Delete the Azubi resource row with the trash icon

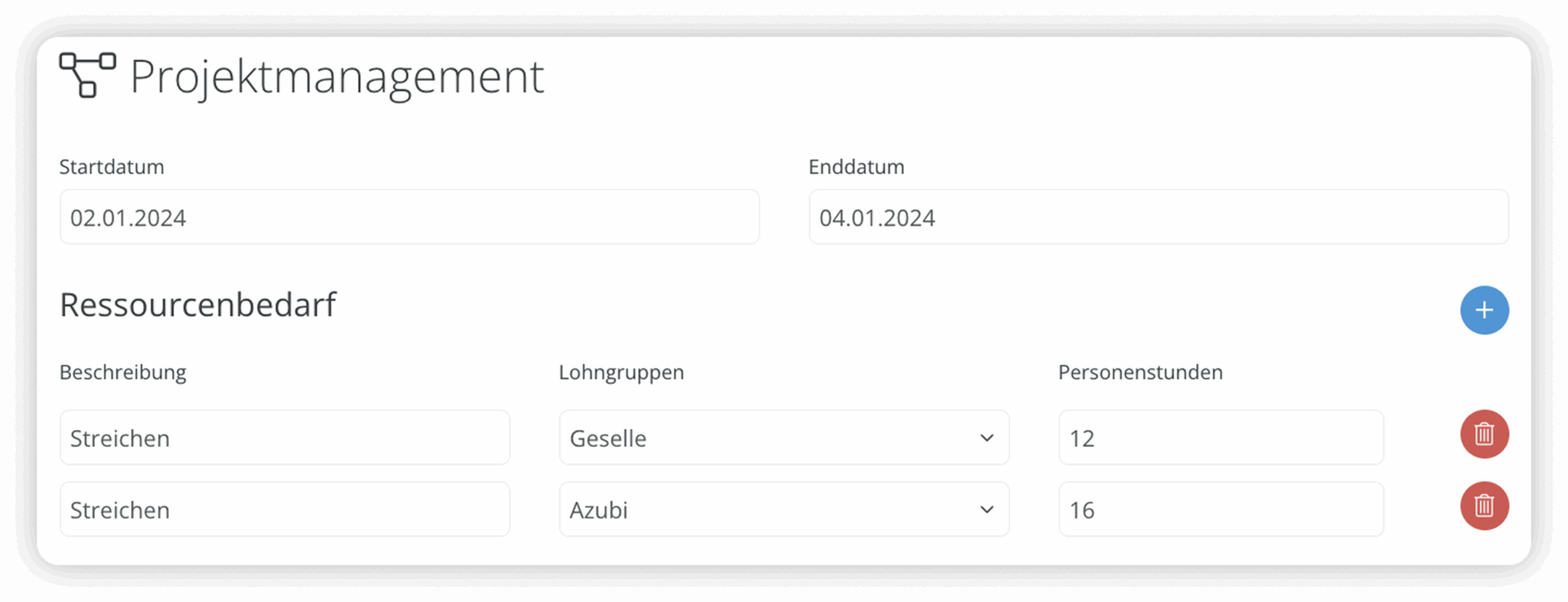pos(1484,506)
